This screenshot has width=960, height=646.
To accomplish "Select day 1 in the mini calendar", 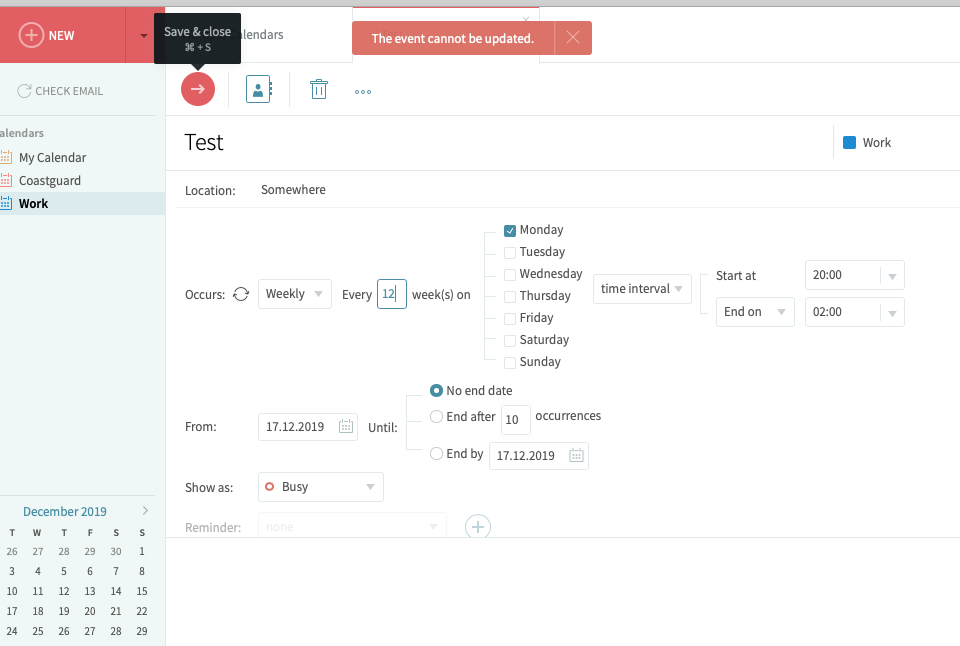I will click(142, 552).
